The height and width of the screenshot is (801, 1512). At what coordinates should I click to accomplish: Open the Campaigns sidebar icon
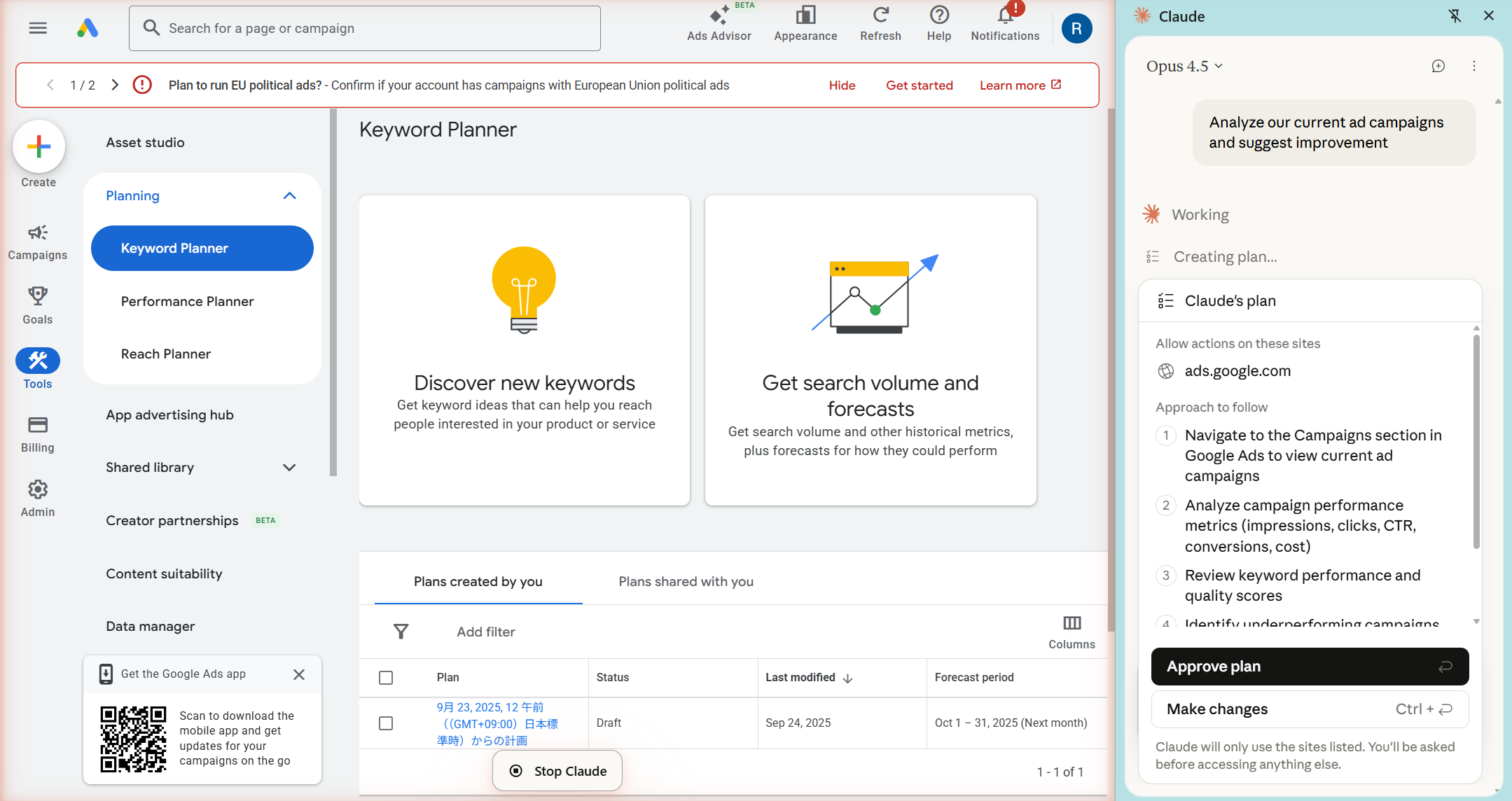(38, 233)
